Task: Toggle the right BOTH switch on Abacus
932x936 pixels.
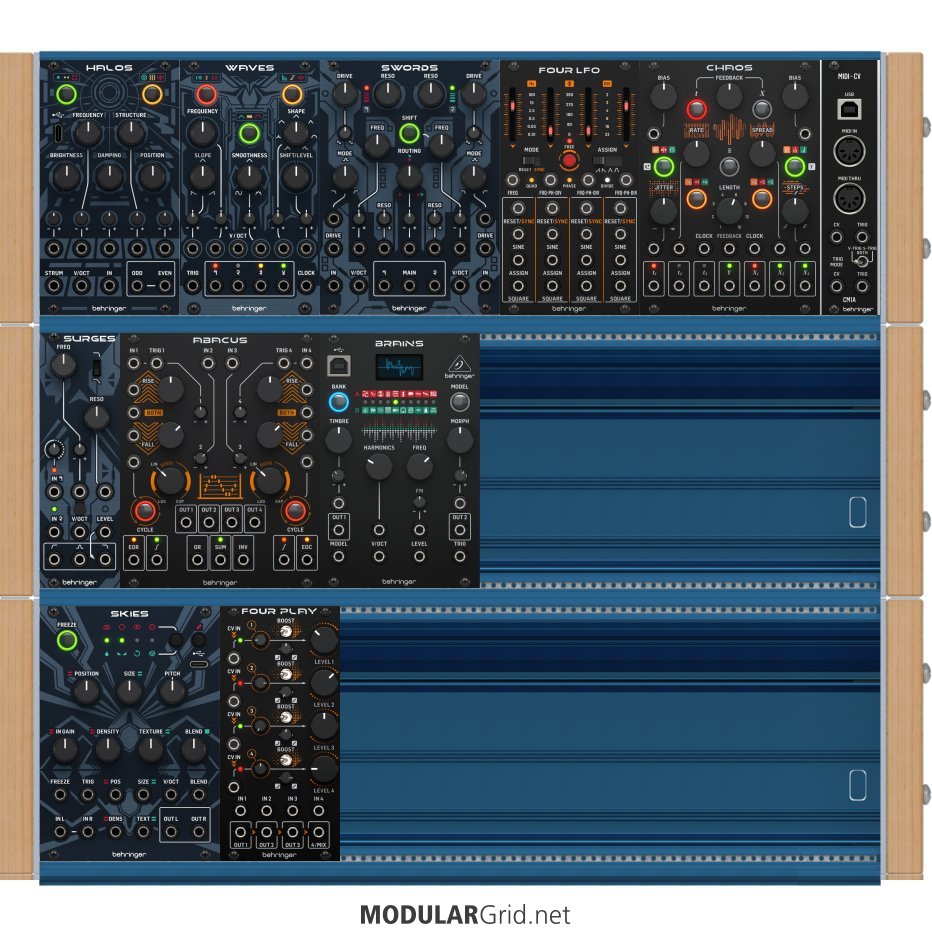Action: coord(287,412)
